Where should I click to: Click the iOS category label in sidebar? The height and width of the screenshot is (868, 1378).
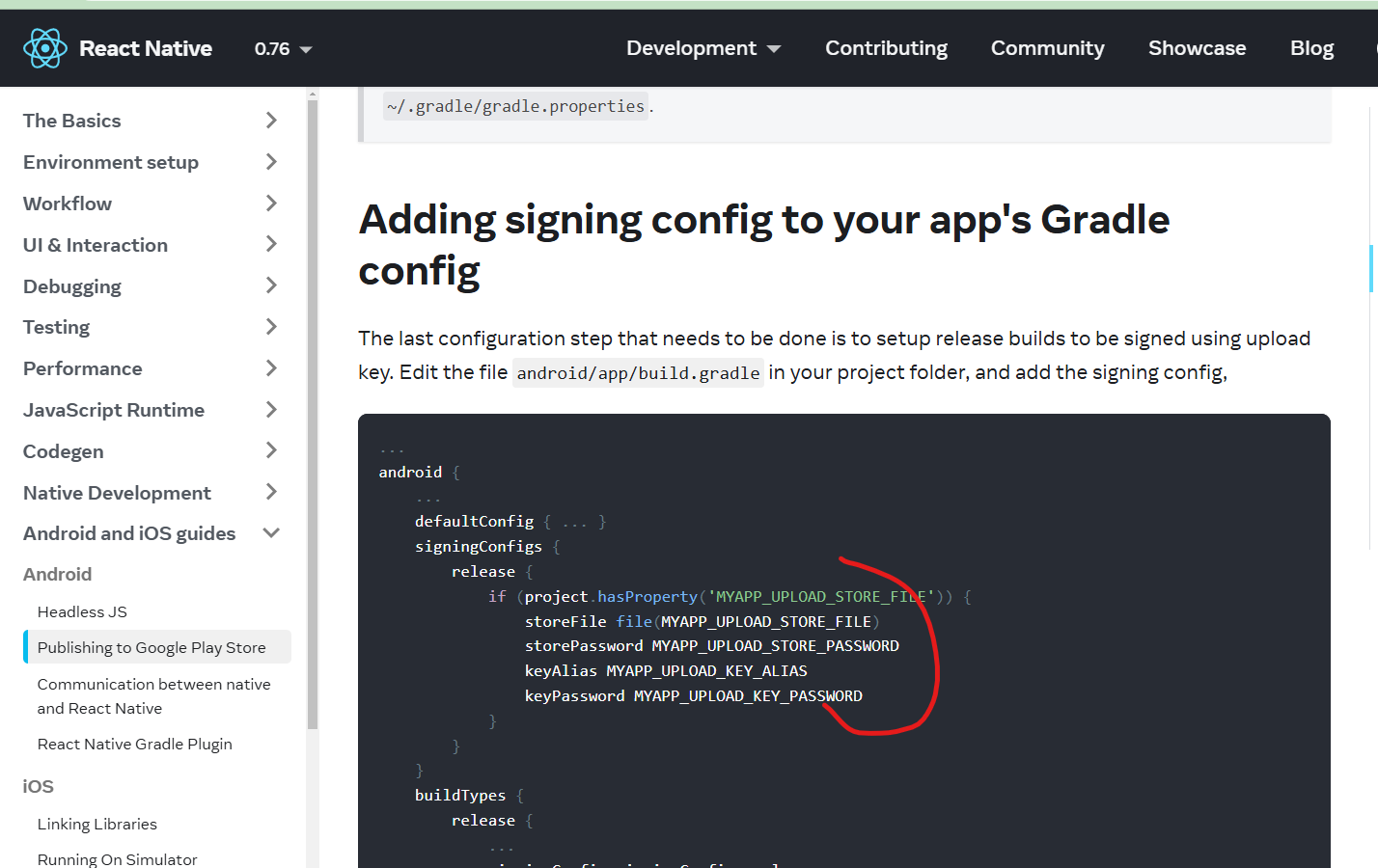click(39, 786)
